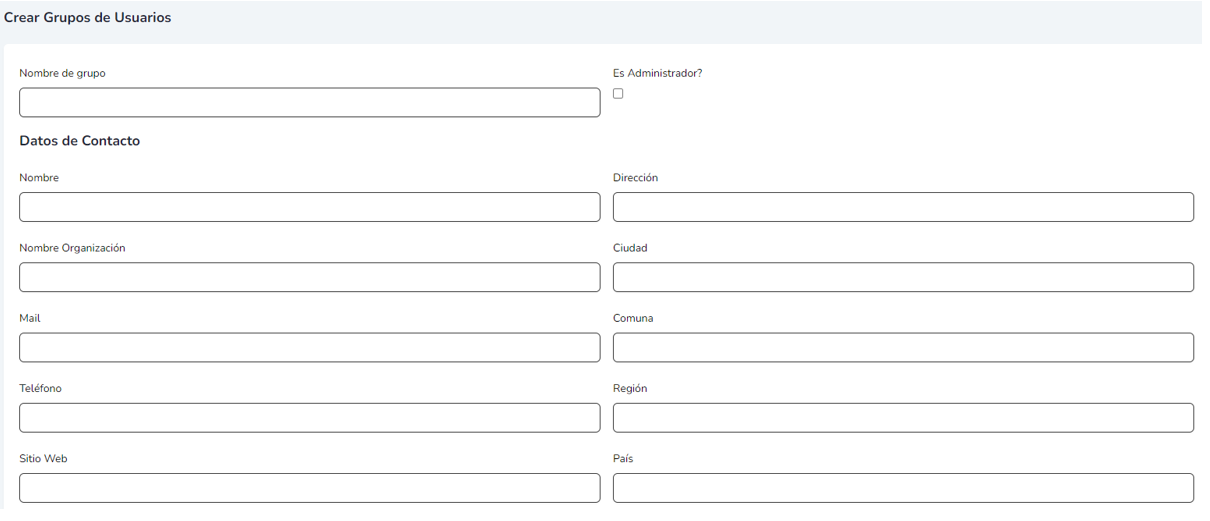Click the Nombre Organización text box

coord(310,277)
